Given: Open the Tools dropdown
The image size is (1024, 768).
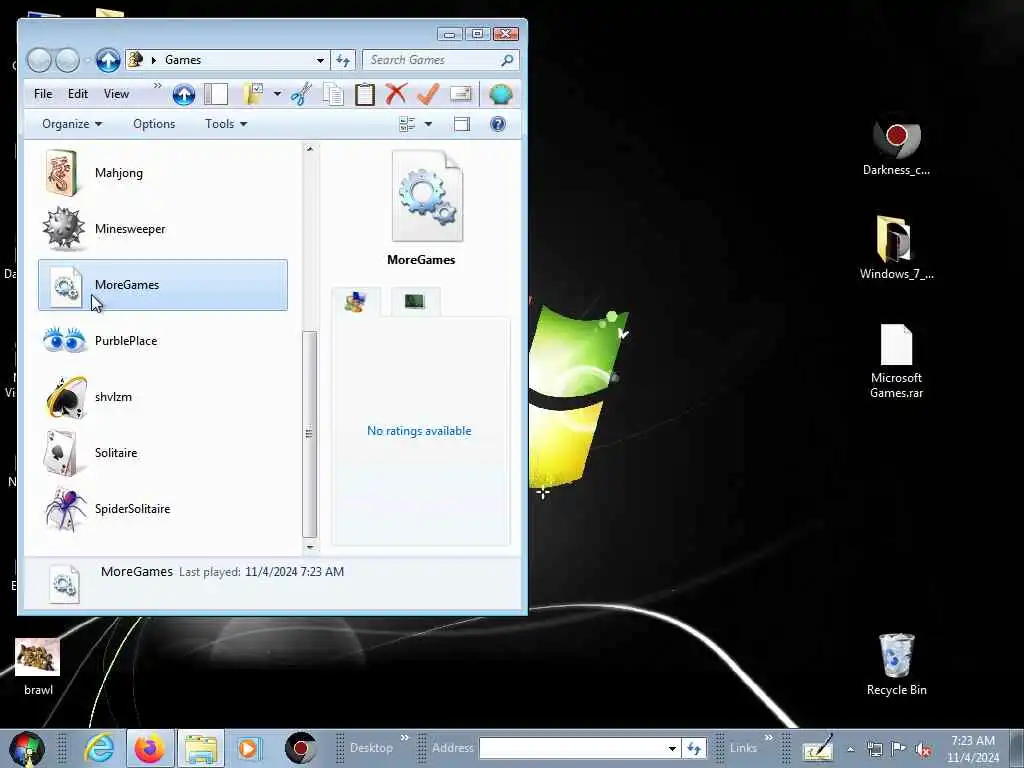Looking at the screenshot, I should 226,124.
